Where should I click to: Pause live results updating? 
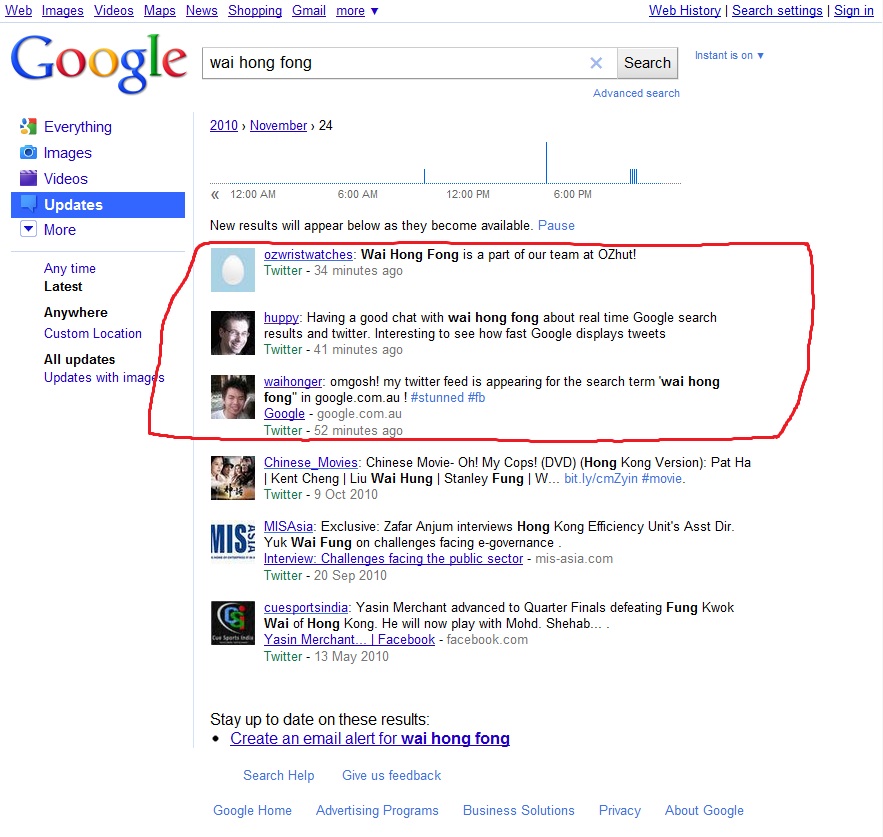pyautogui.click(x=556, y=226)
